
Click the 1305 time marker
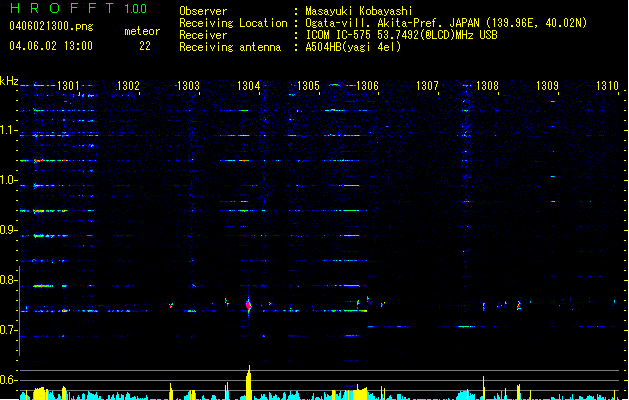point(308,86)
